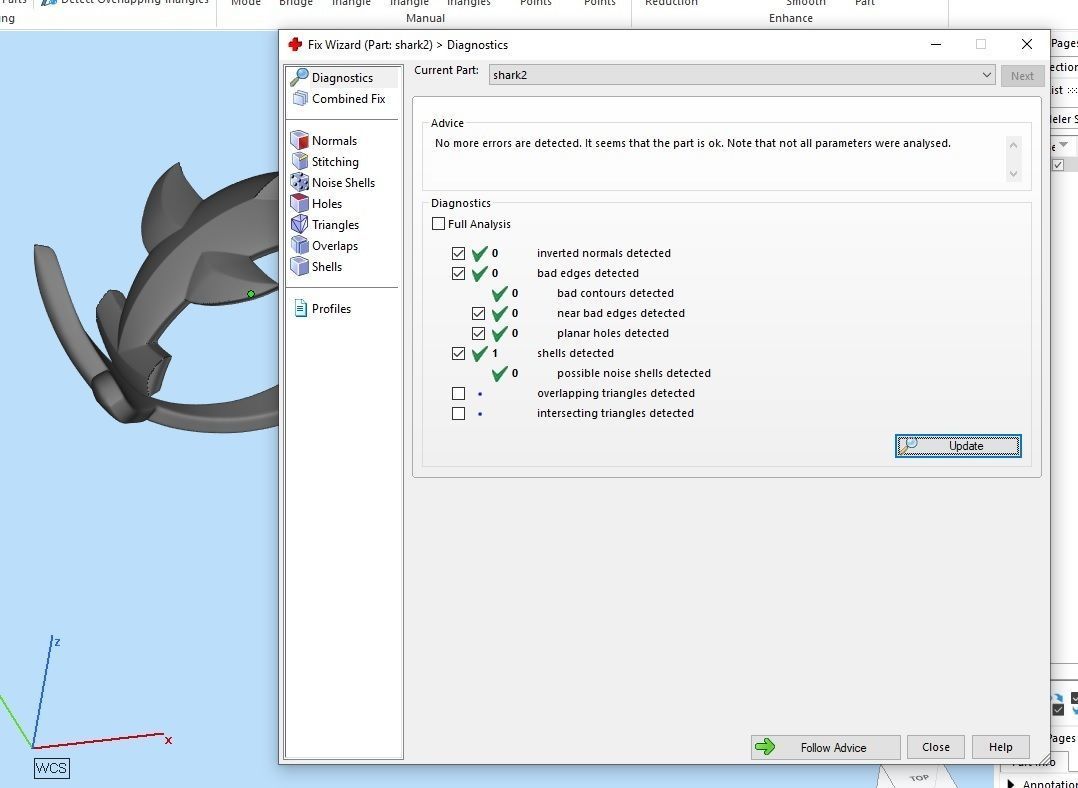Image resolution: width=1078 pixels, height=788 pixels.
Task: Select the Noise Shells section
Action: pyautogui.click(x=343, y=183)
